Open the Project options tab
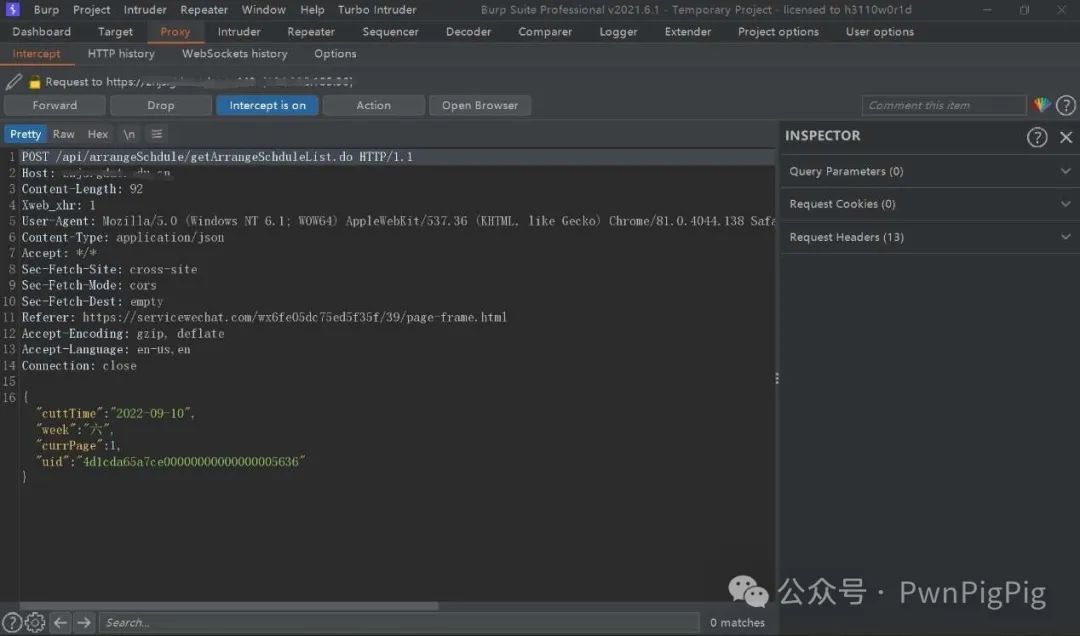The image size is (1080, 636). coord(778,32)
